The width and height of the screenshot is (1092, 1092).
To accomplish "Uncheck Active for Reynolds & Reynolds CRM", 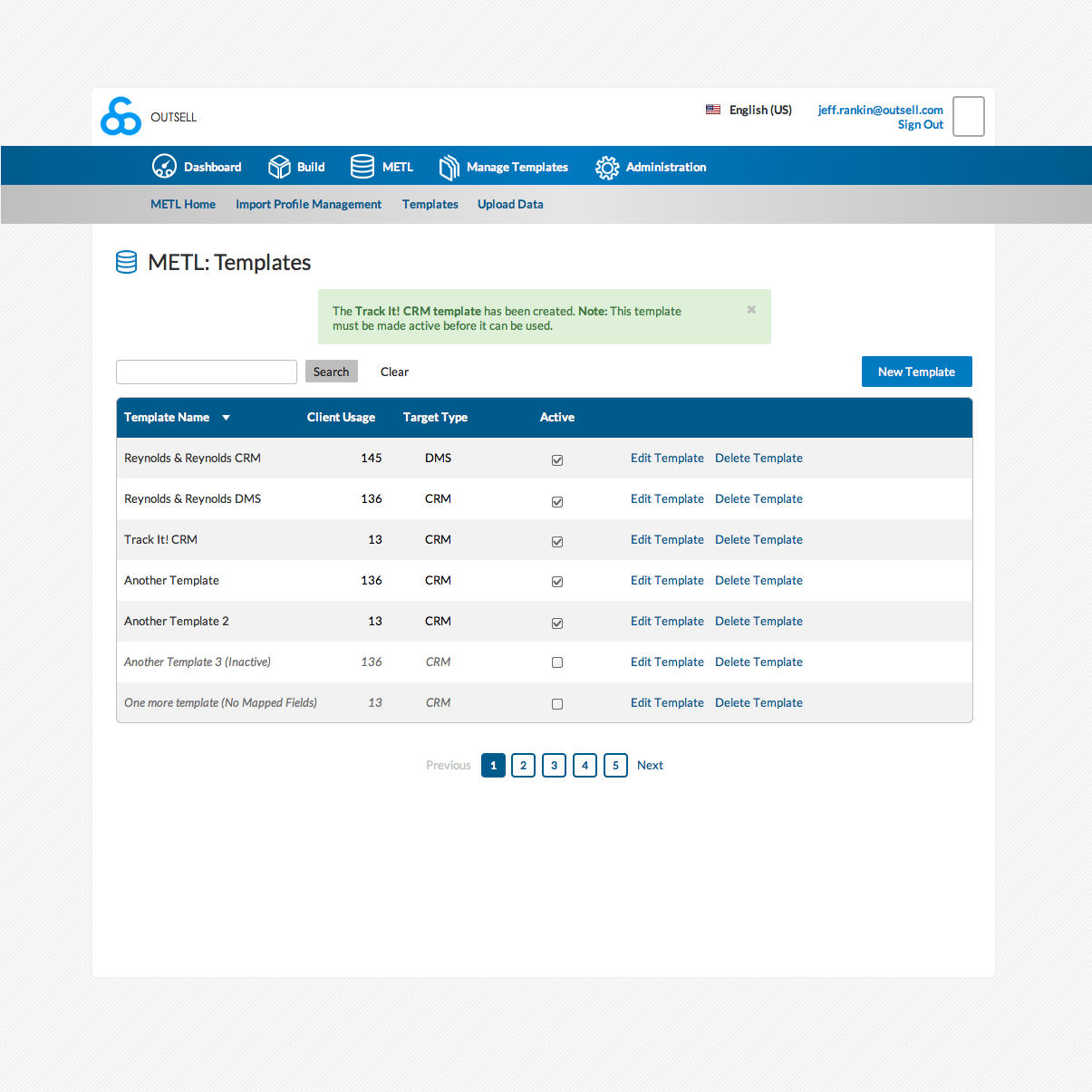I will 557,460.
